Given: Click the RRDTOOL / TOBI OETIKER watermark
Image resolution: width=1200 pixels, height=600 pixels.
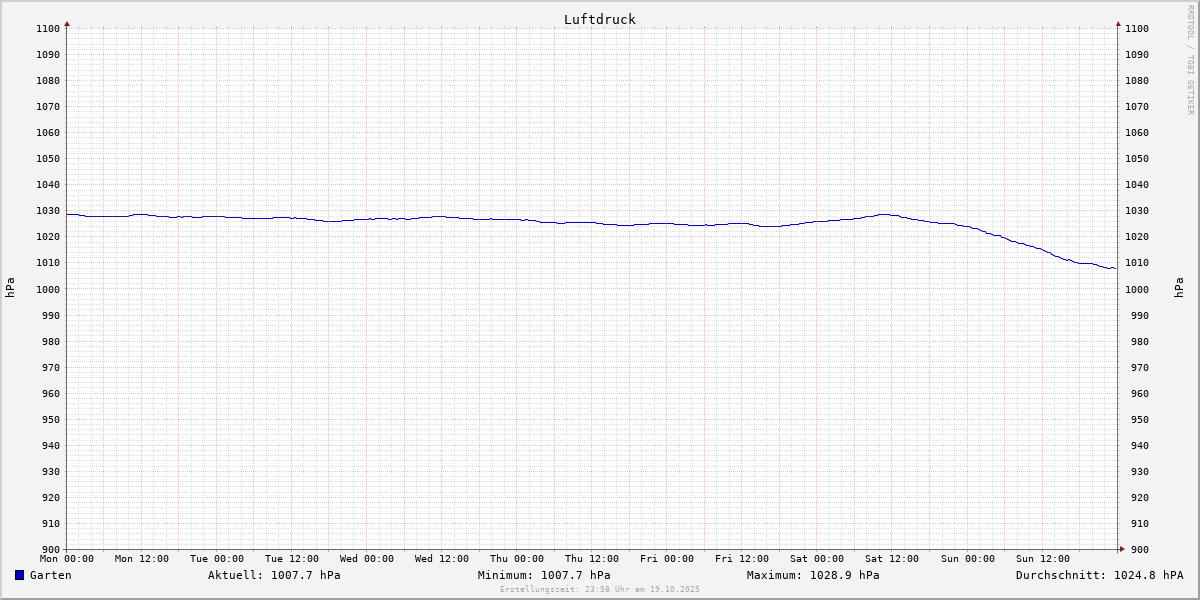Looking at the screenshot, I should coord(1190,60).
